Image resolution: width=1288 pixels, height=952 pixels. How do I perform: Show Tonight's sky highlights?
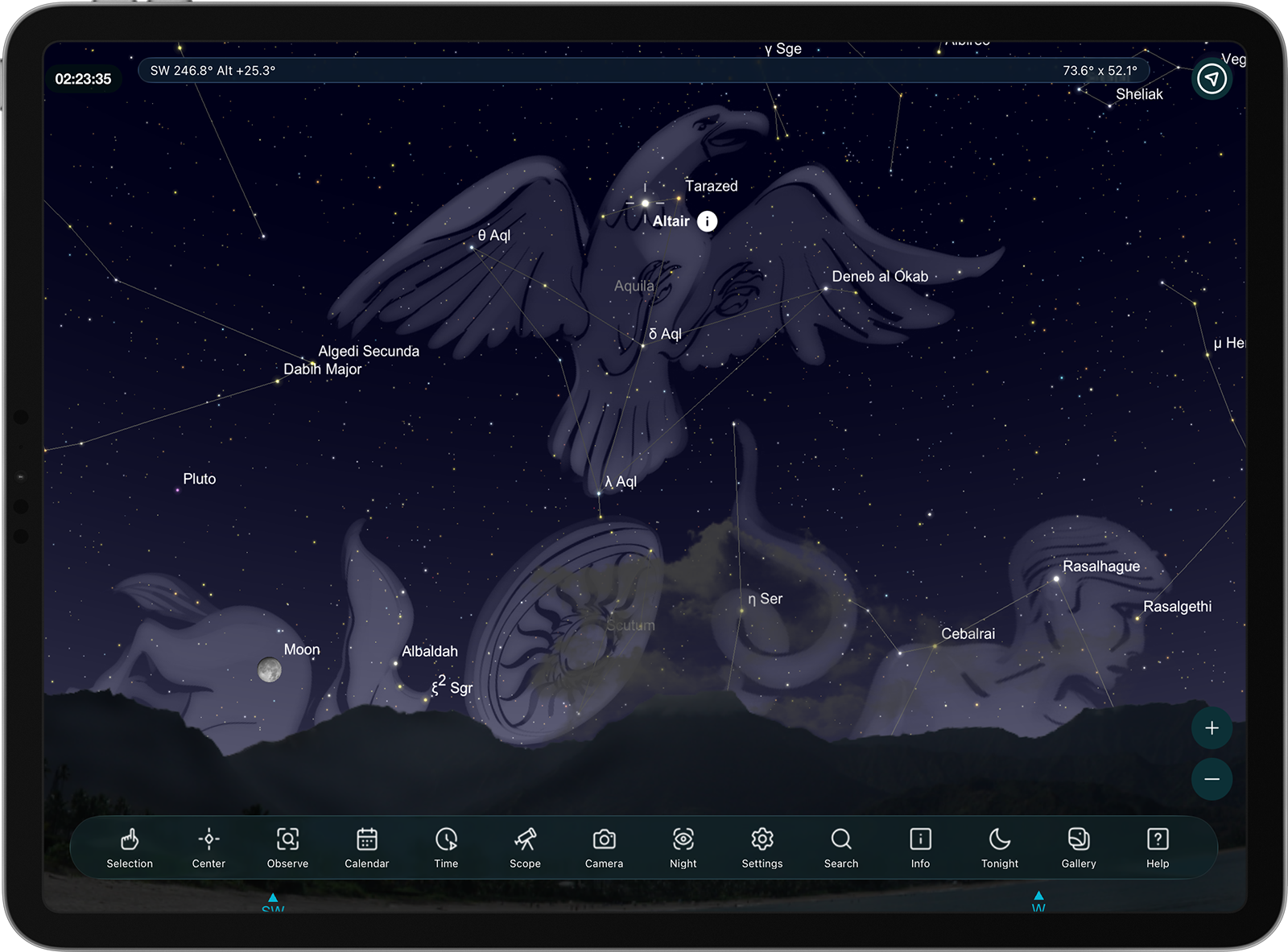(1000, 847)
